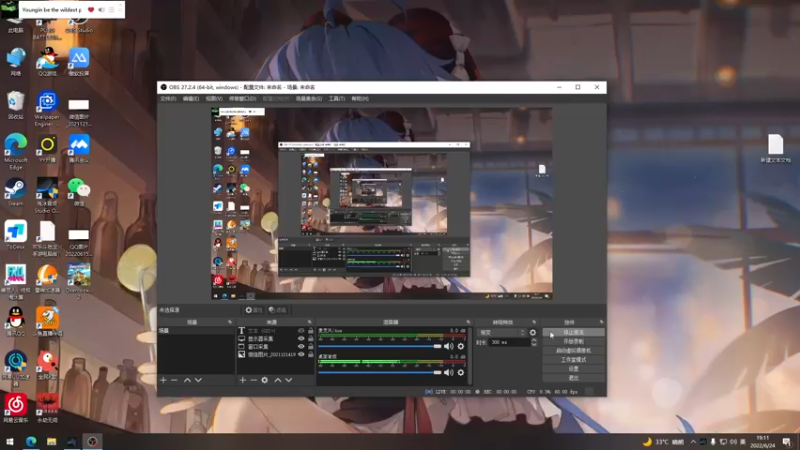Viewport: 800px width, 450px height.
Task: Click the OBS preview canvas
Action: tap(382, 203)
